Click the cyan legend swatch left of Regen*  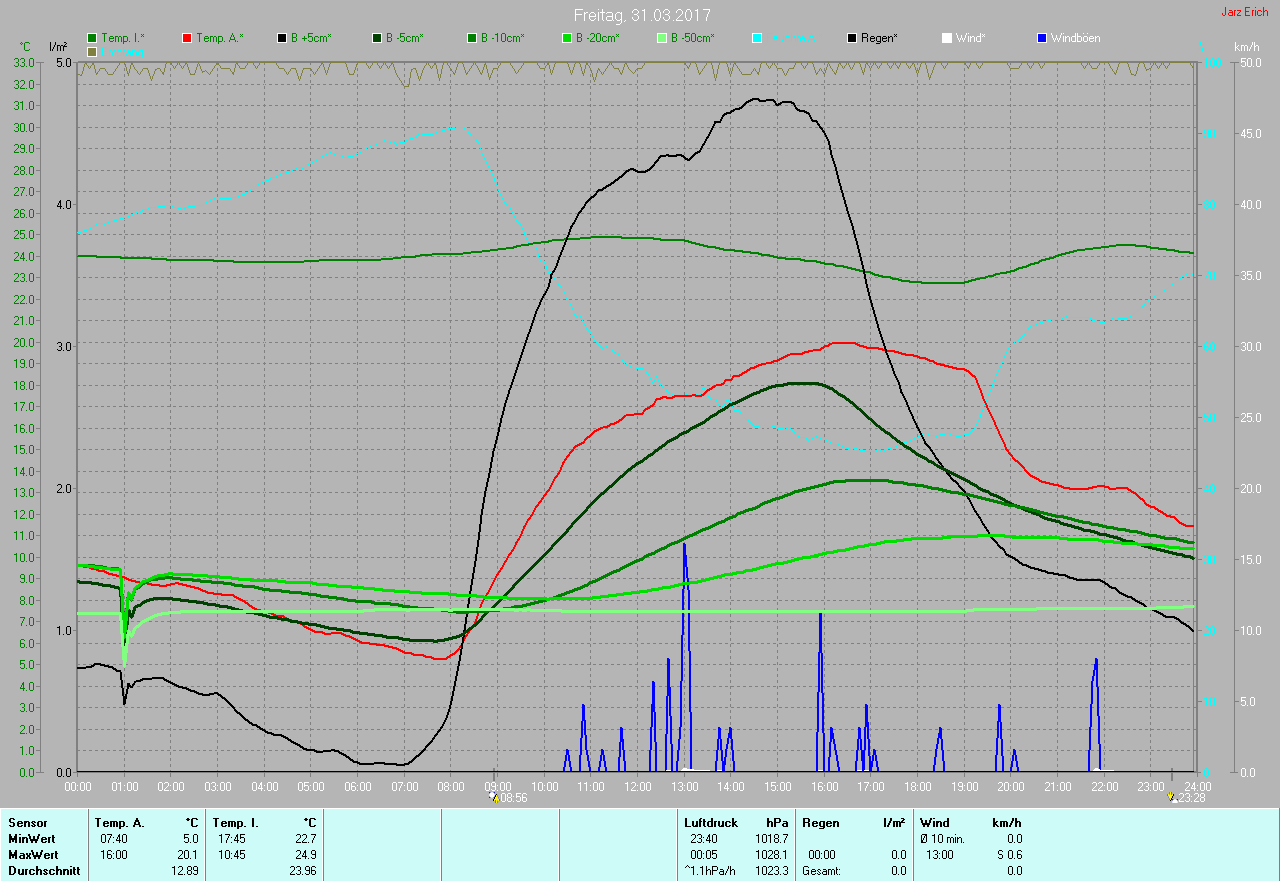(x=757, y=38)
